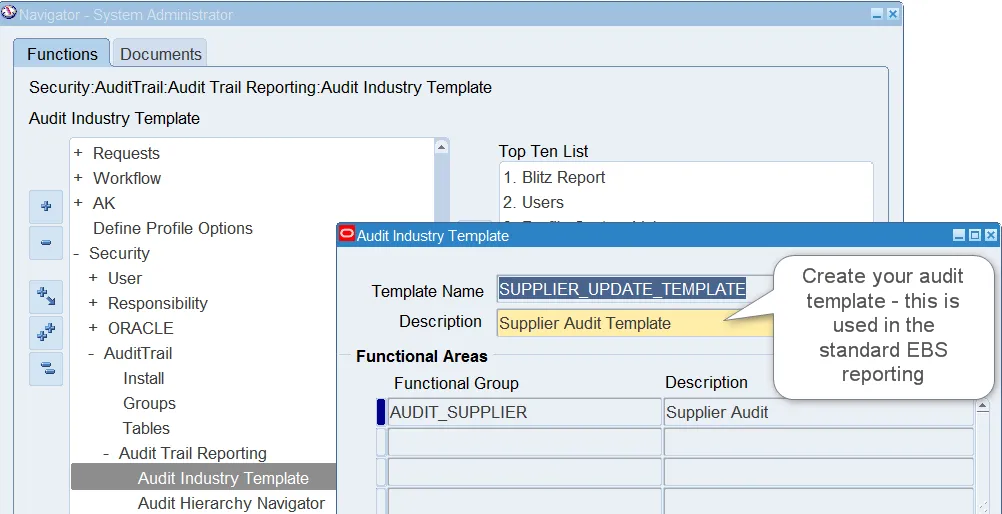Click the collapse all button beside the tree
This screenshot has height=514, width=1002.
pos(46,369)
